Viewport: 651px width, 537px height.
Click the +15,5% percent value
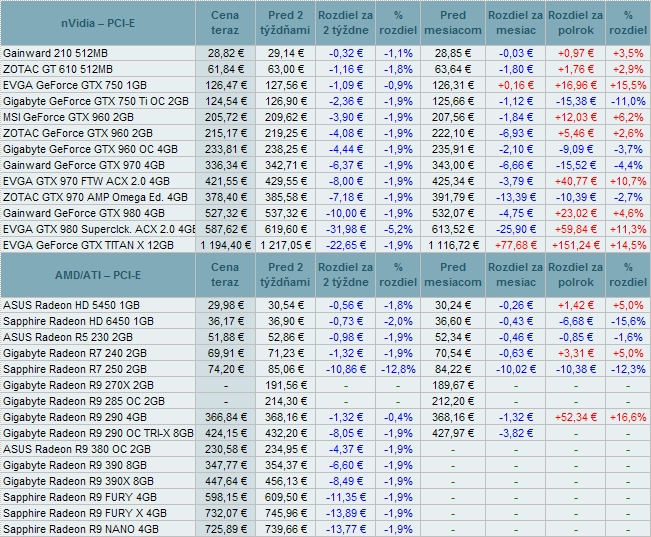628,85
